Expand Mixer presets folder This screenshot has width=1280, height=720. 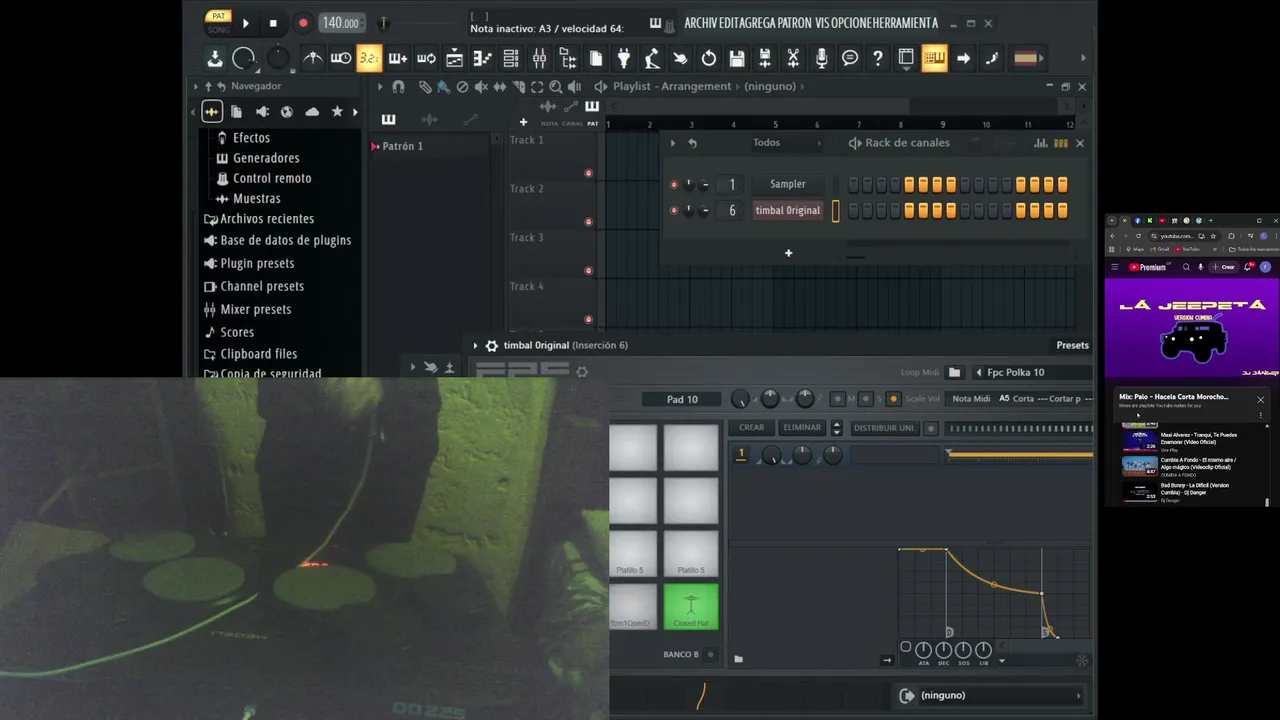[x=255, y=309]
